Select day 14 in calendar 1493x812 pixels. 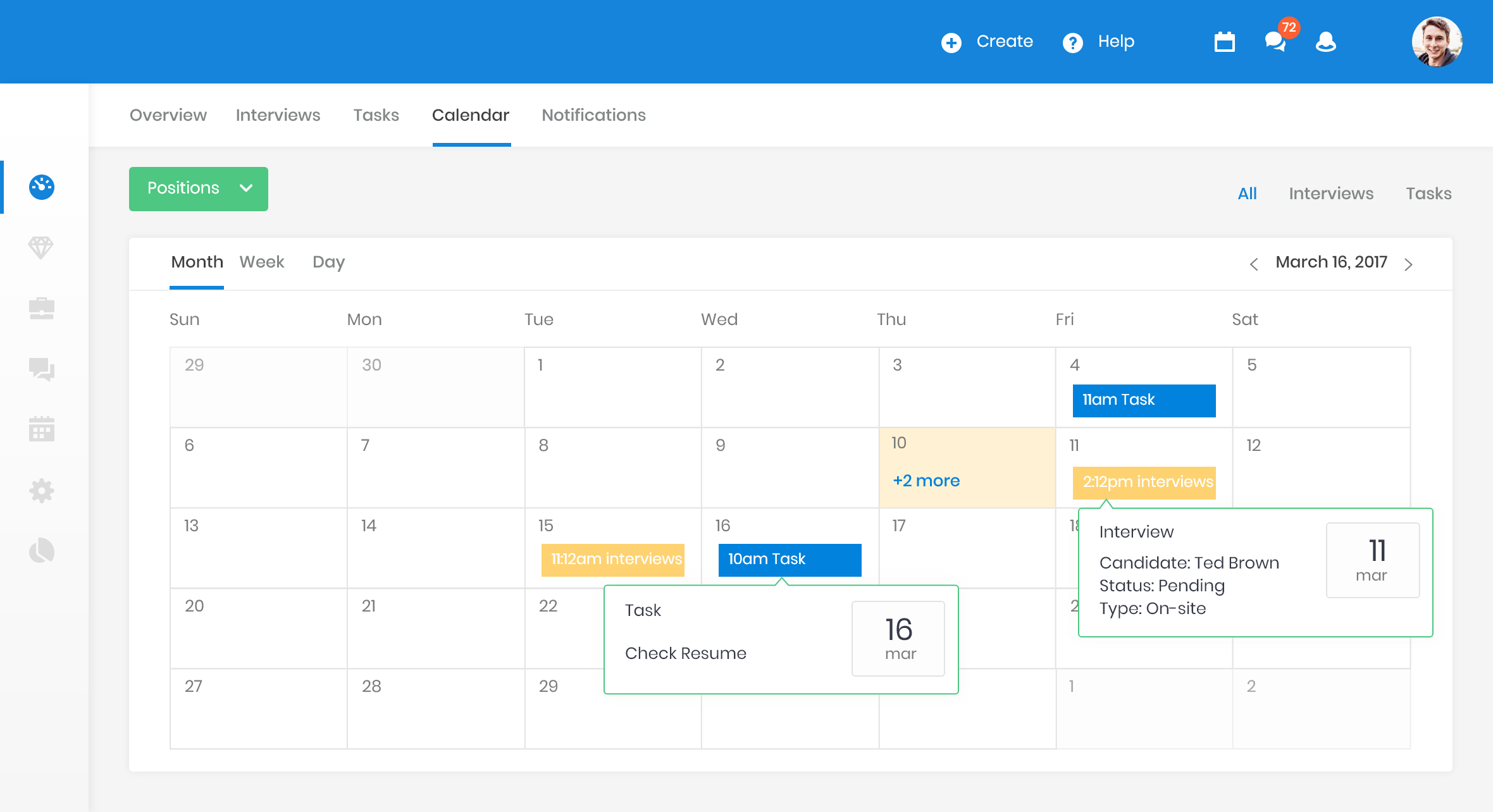coord(435,548)
